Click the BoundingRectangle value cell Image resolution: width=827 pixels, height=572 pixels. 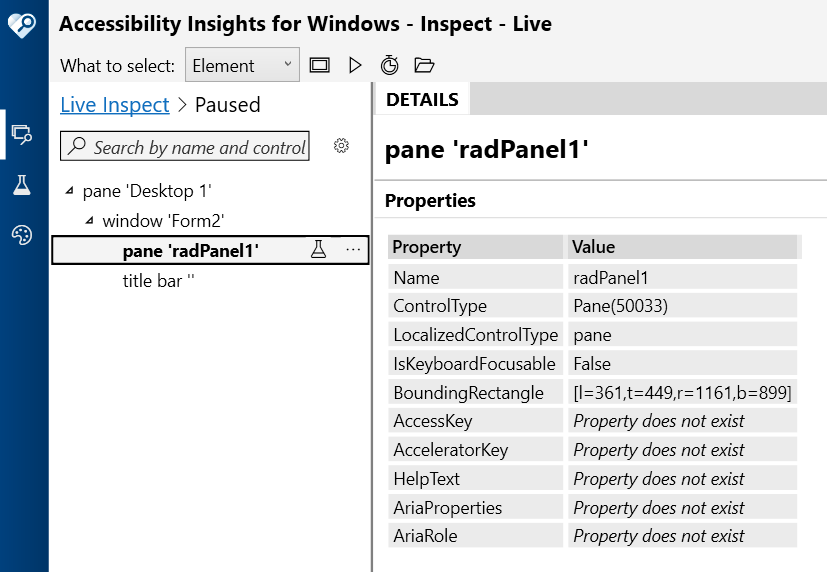tap(682, 393)
